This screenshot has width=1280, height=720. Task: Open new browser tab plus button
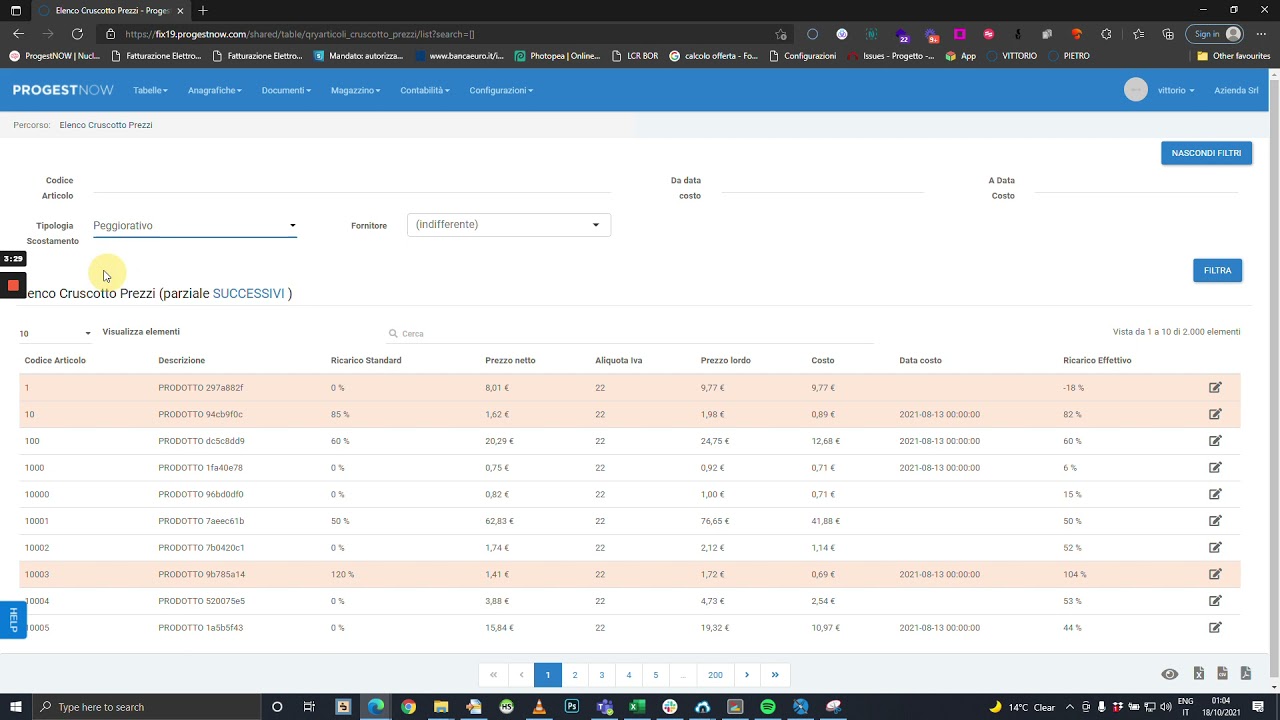pos(203,10)
